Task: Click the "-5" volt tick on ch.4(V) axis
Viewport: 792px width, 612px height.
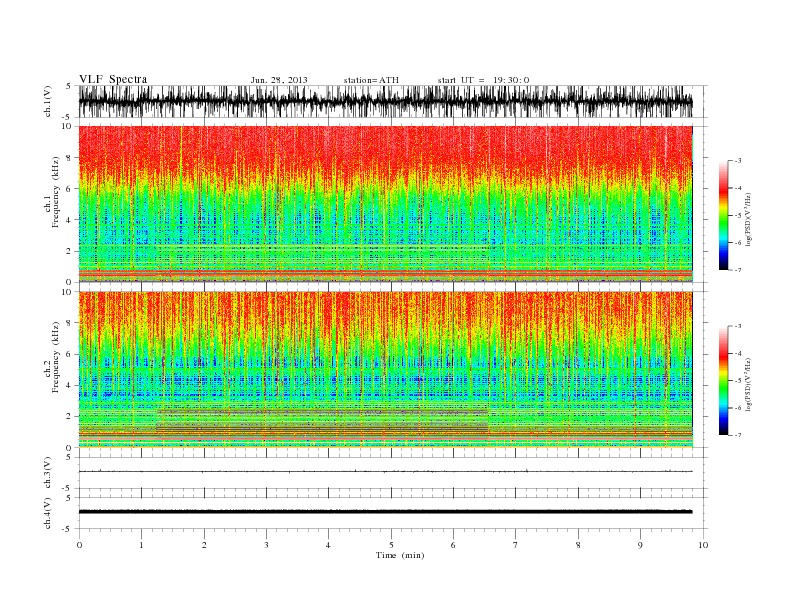Action: point(68,529)
